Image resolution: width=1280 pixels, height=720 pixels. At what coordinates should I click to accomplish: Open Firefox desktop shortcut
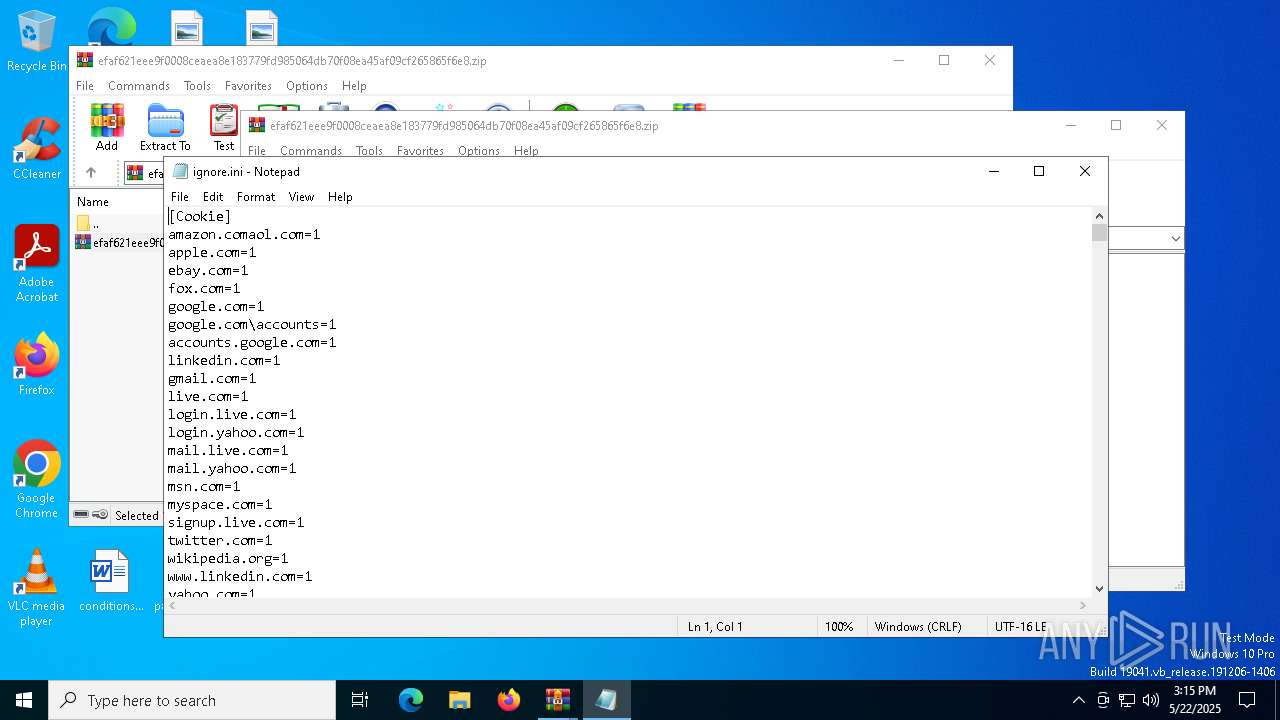(x=37, y=364)
